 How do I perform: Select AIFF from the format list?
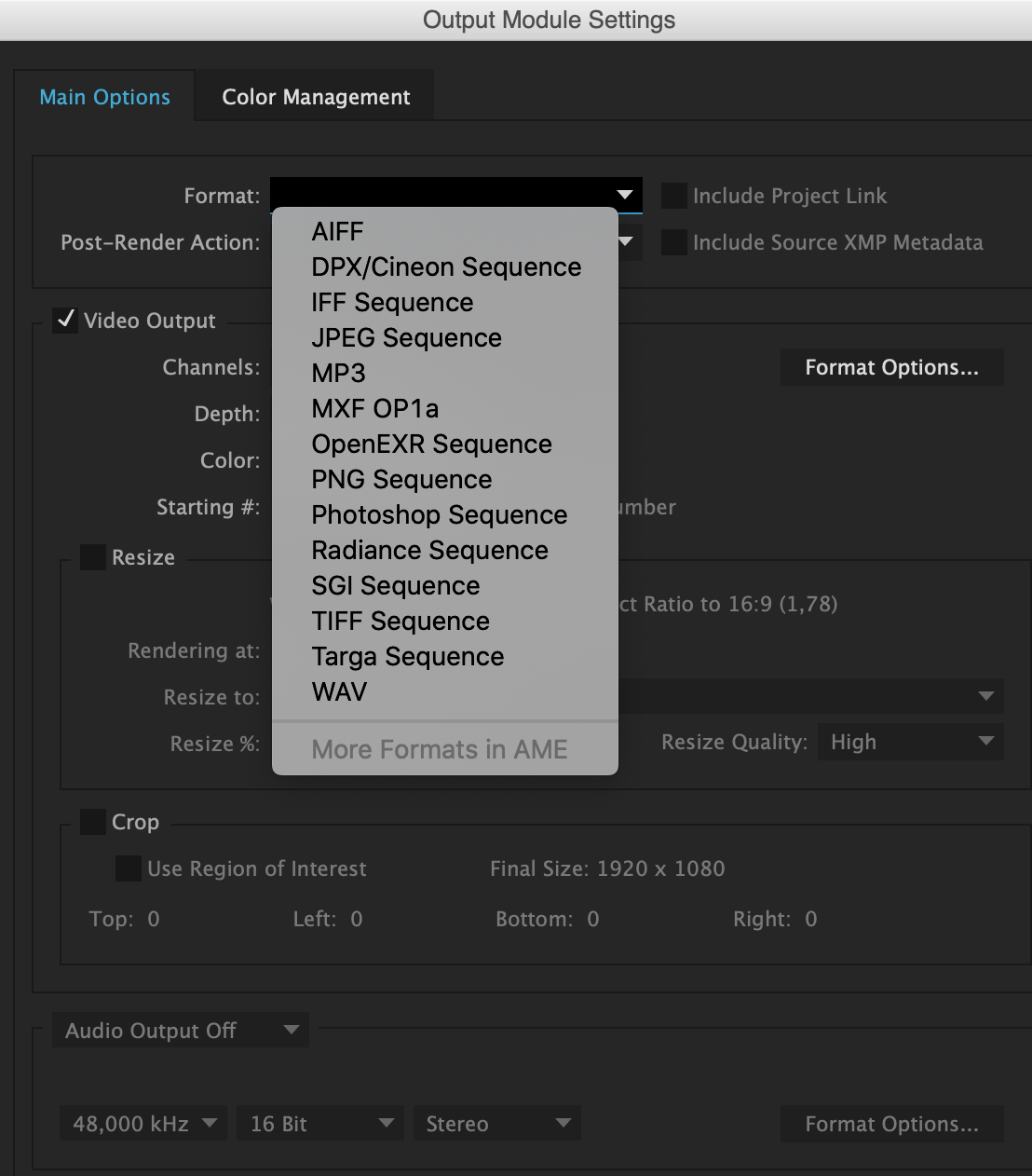(337, 231)
